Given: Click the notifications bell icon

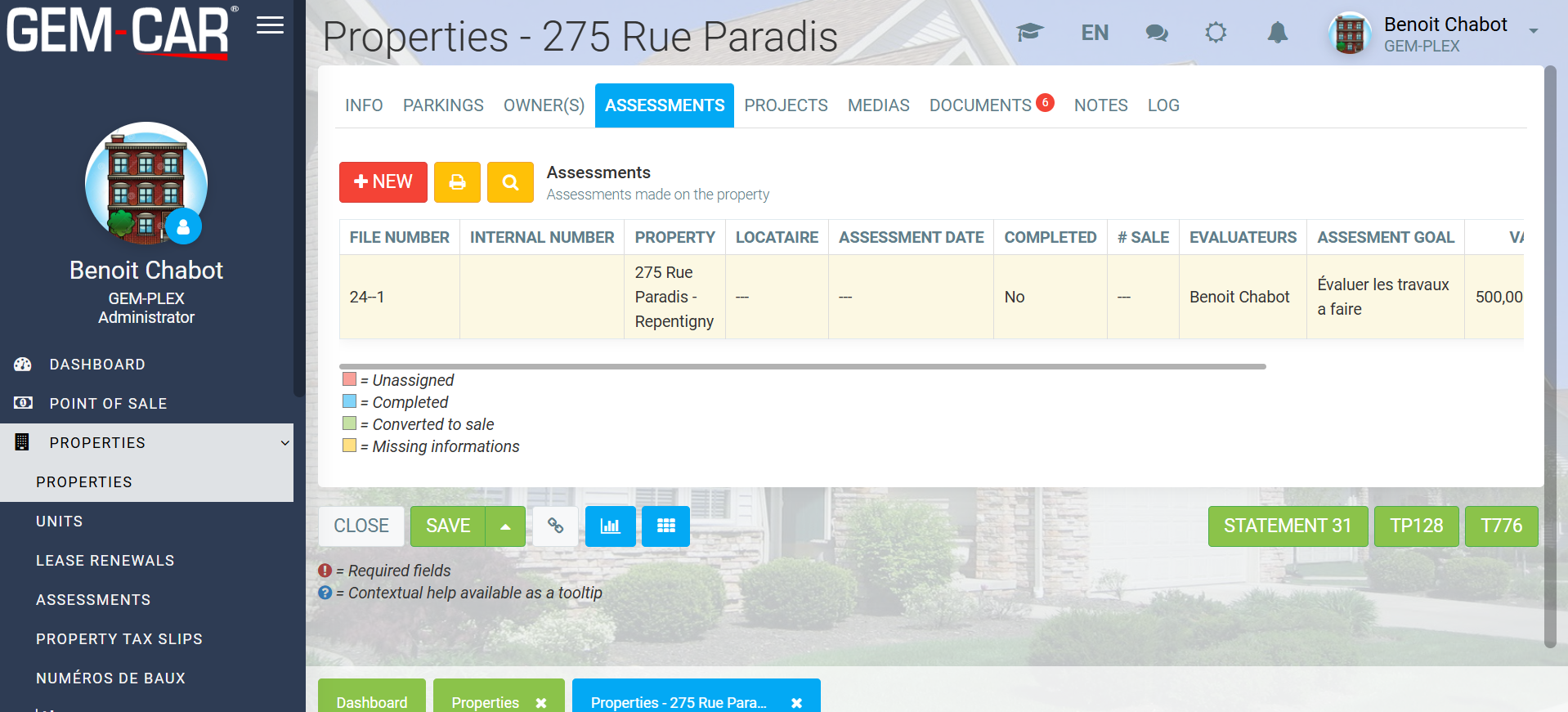Looking at the screenshot, I should pos(1277,33).
